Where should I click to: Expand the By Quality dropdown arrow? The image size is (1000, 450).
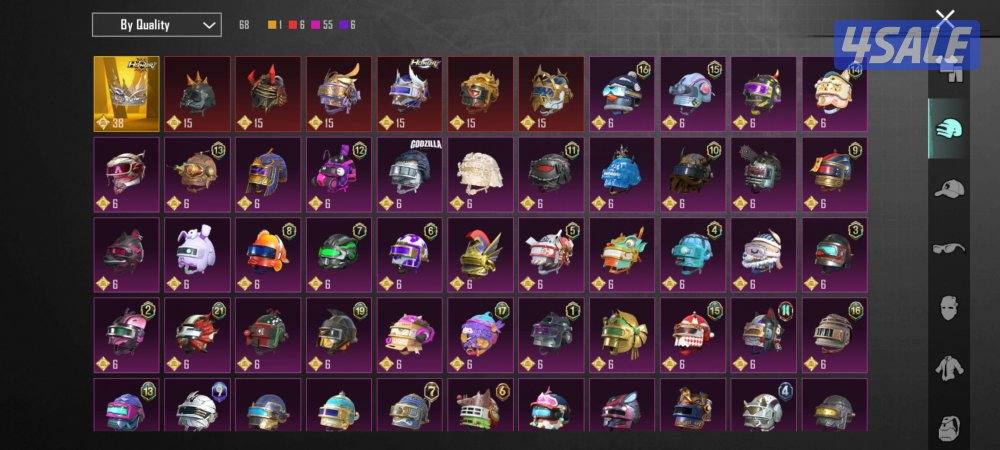(209, 25)
